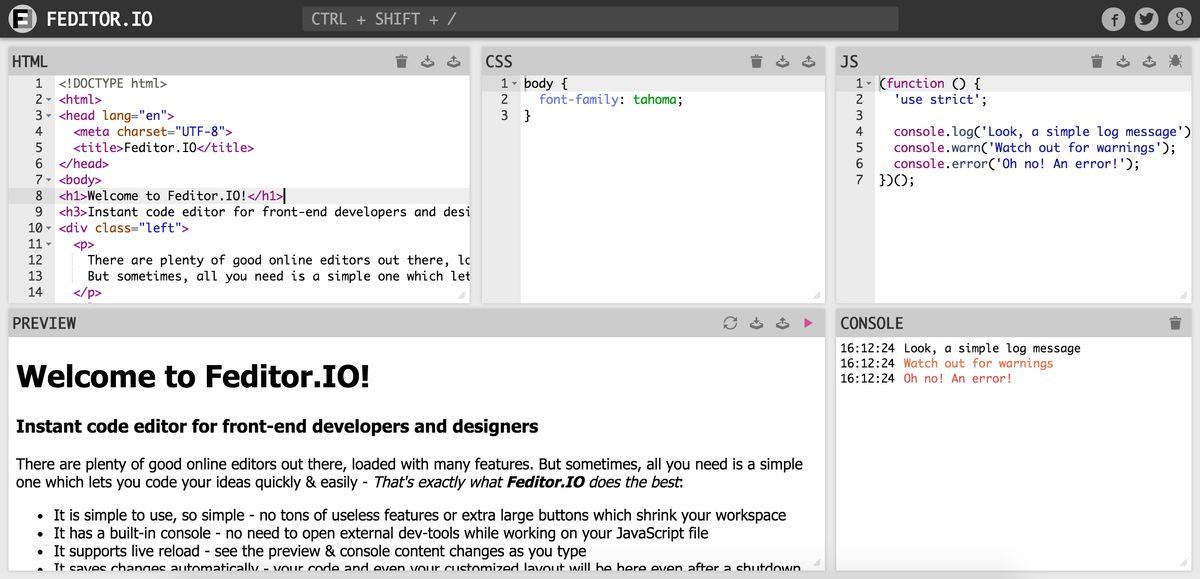This screenshot has width=1200, height=579.
Task: Click the meta charset="UTF-8" line
Action: [x=153, y=132]
